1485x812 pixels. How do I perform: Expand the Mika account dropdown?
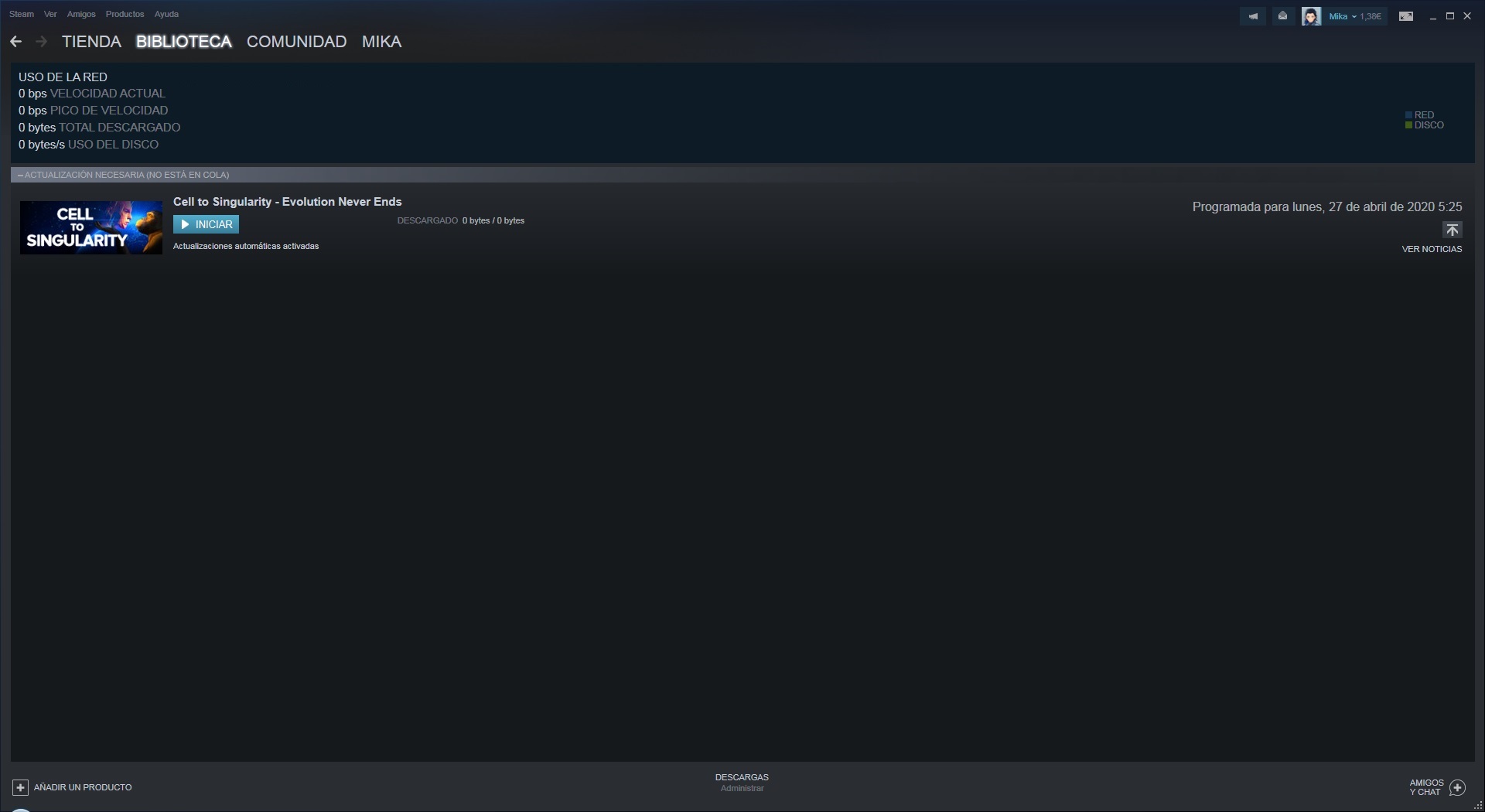1355,16
